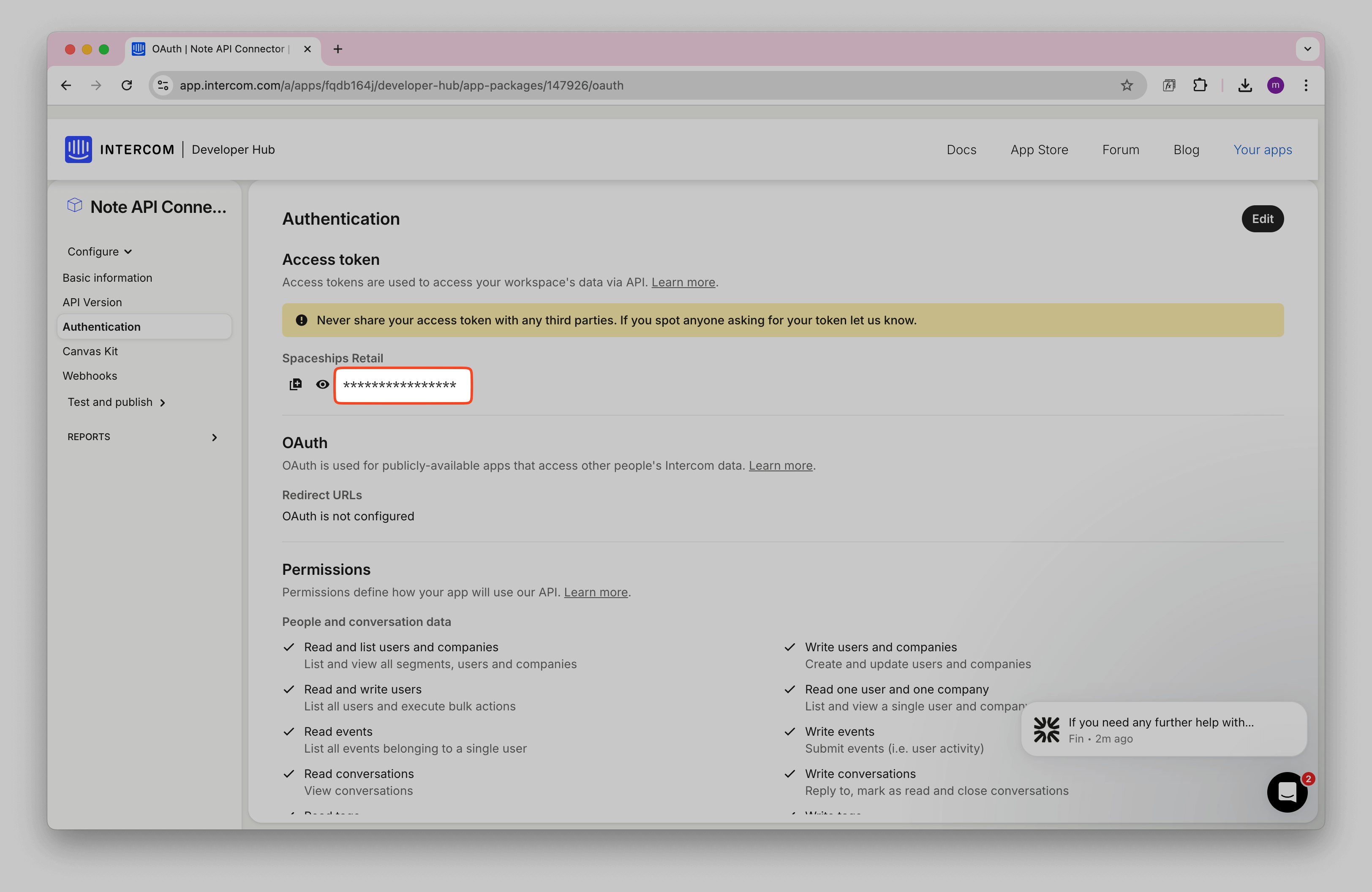The height and width of the screenshot is (892, 1372).
Task: Open a new browser tab
Action: coord(338,49)
